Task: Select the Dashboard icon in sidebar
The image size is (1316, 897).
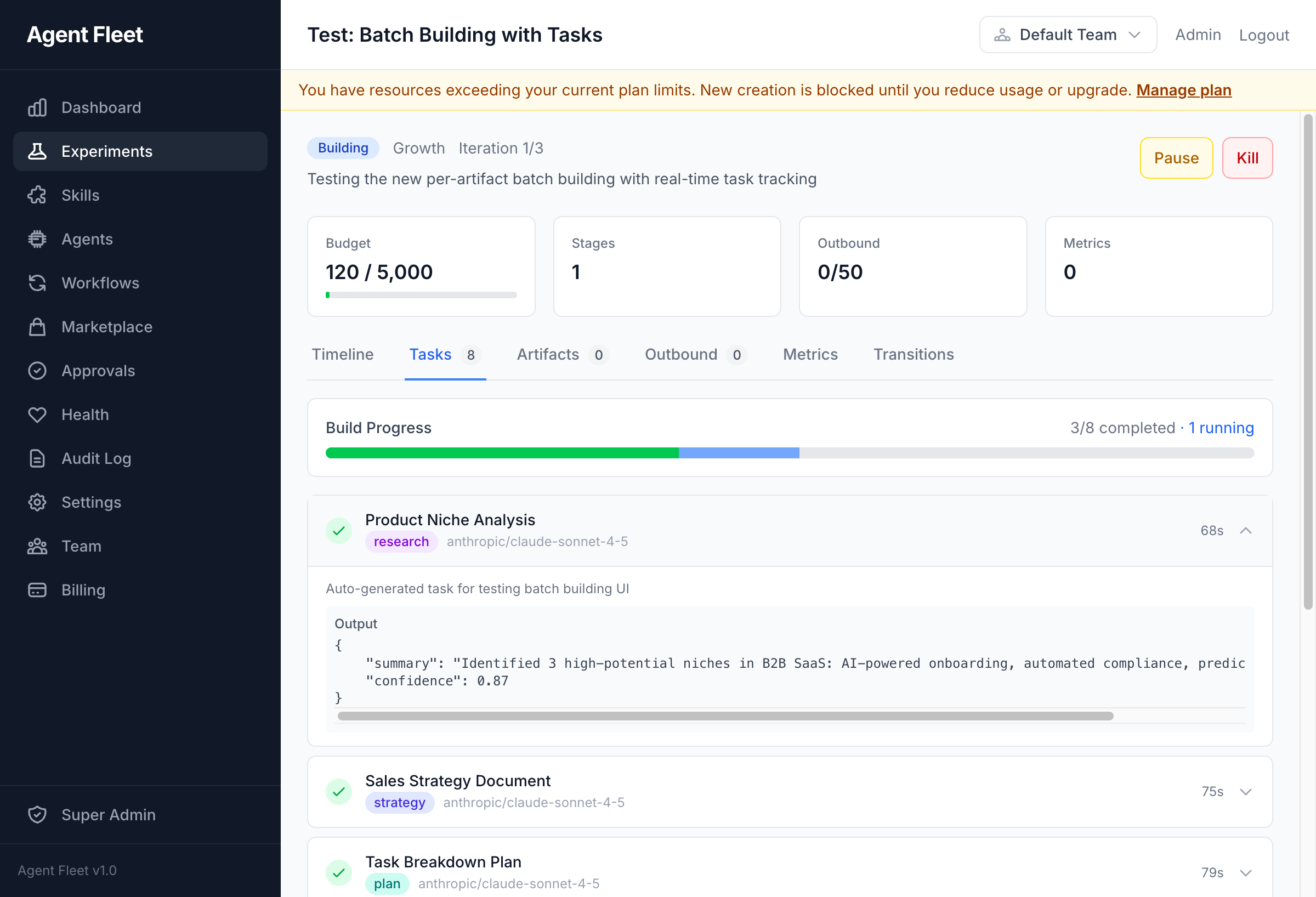Action: 37,107
